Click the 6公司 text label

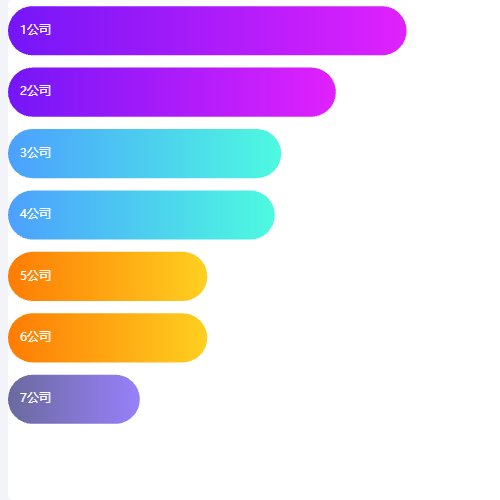[35, 337]
